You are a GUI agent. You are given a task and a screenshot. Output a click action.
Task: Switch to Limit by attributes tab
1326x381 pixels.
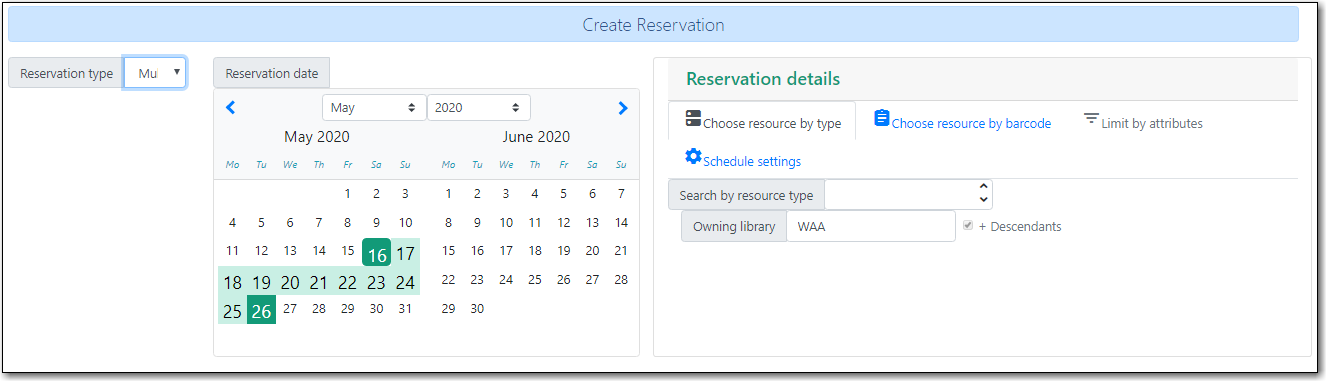coord(1143,122)
